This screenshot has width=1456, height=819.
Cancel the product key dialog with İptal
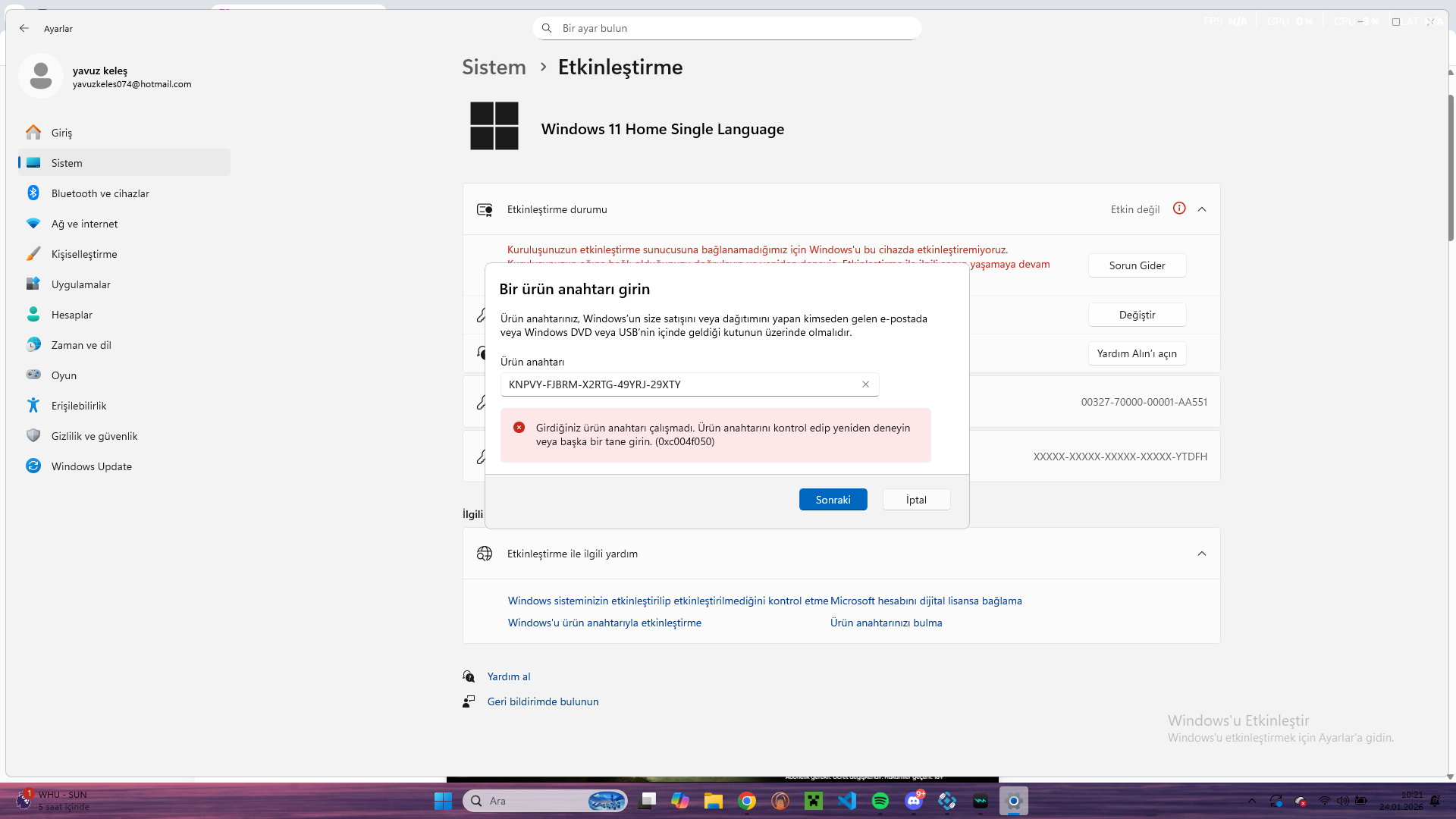tap(916, 500)
